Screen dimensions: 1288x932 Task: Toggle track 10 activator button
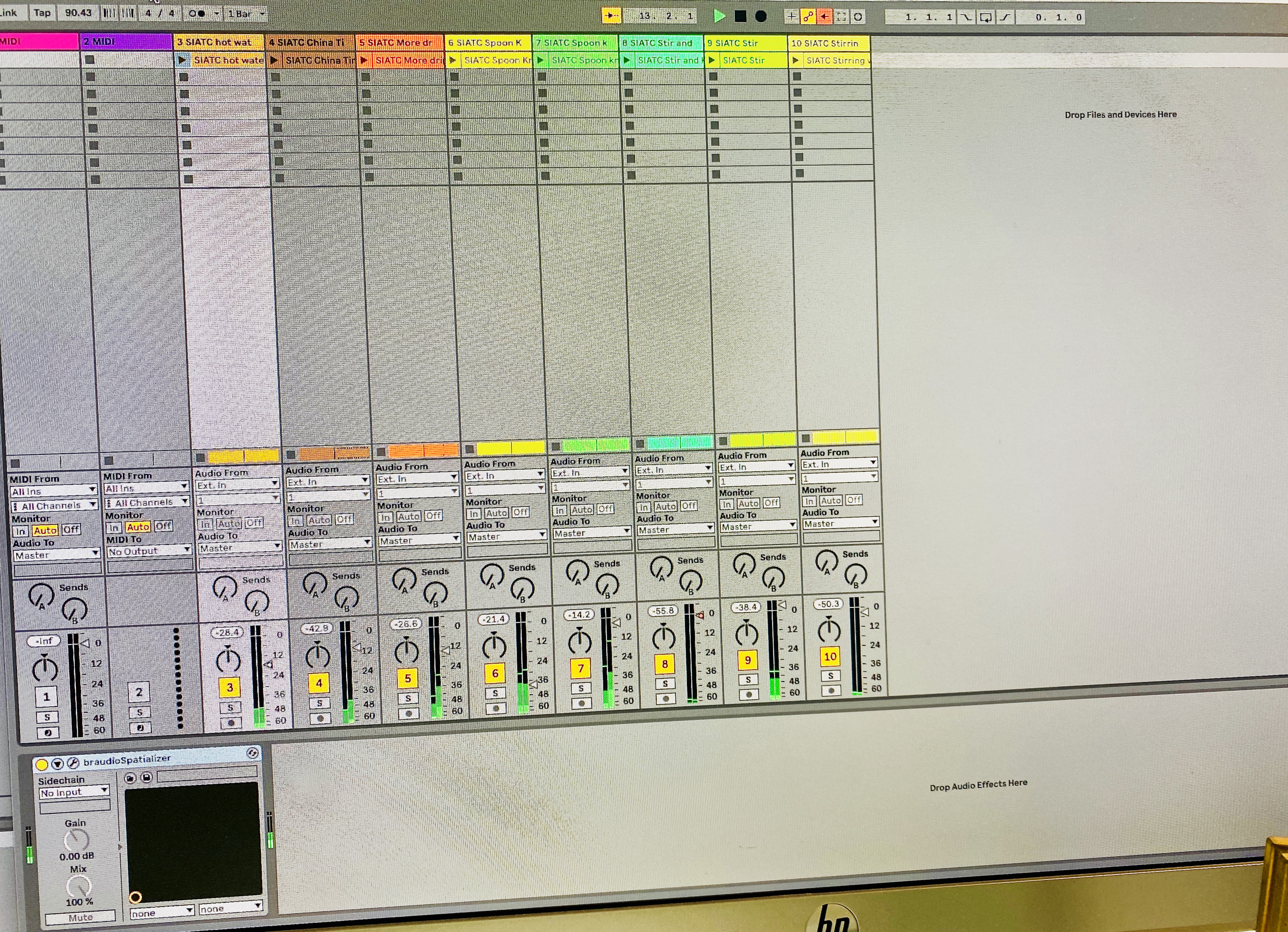(830, 657)
